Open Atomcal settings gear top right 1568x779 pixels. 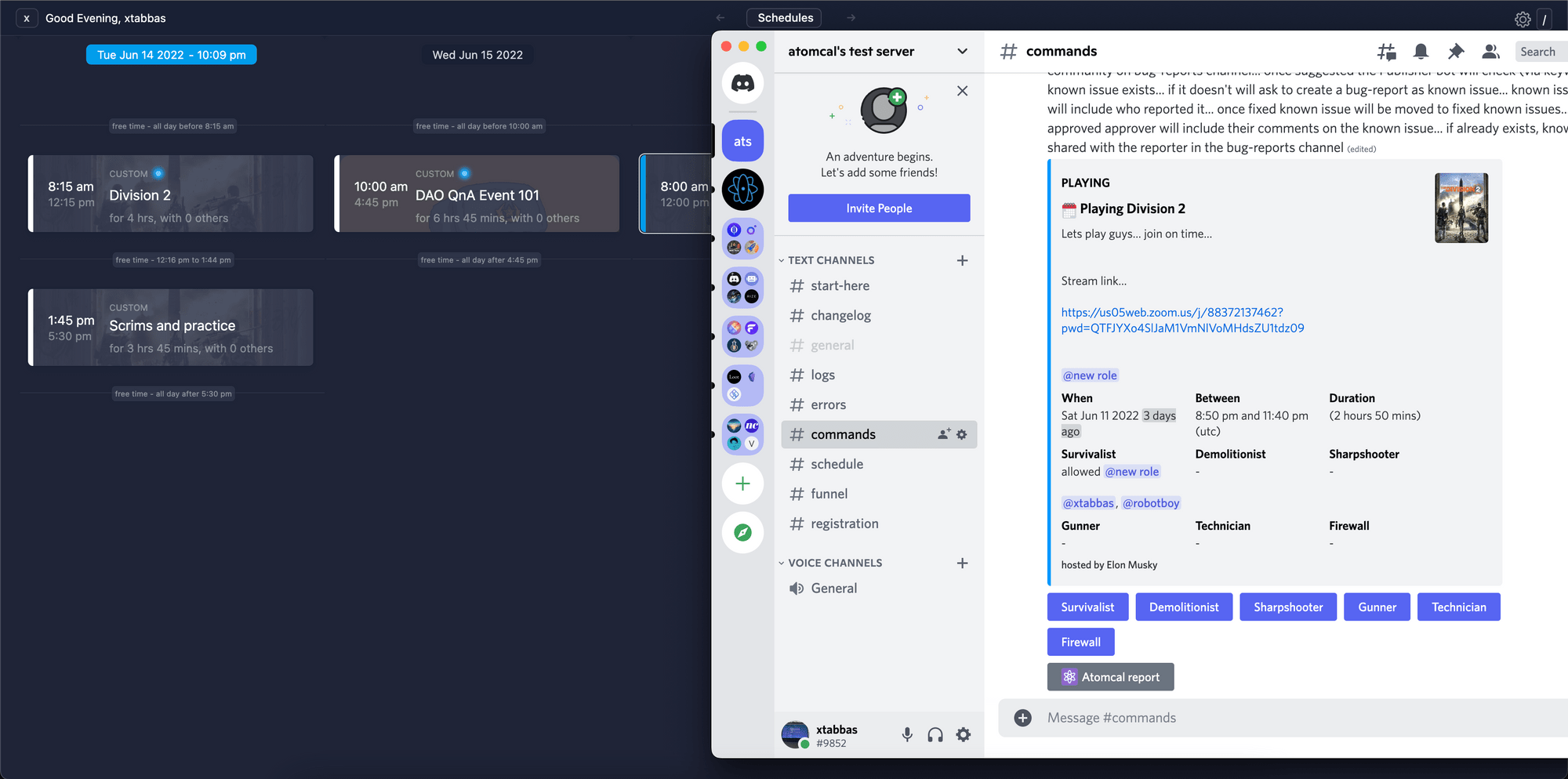coord(1523,19)
